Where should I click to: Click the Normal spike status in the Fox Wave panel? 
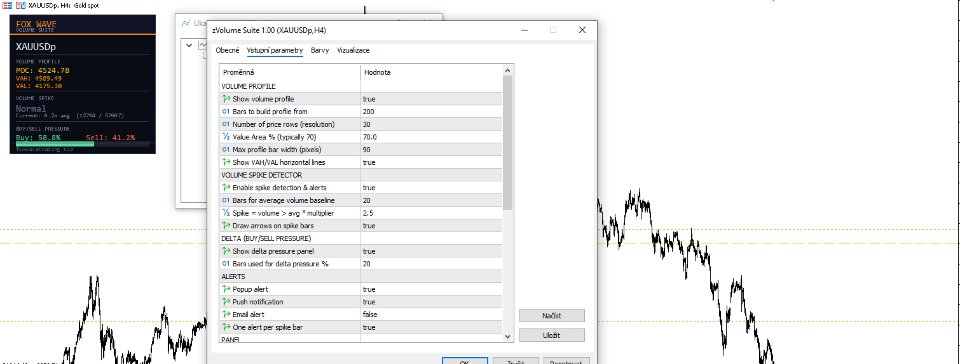(31, 108)
